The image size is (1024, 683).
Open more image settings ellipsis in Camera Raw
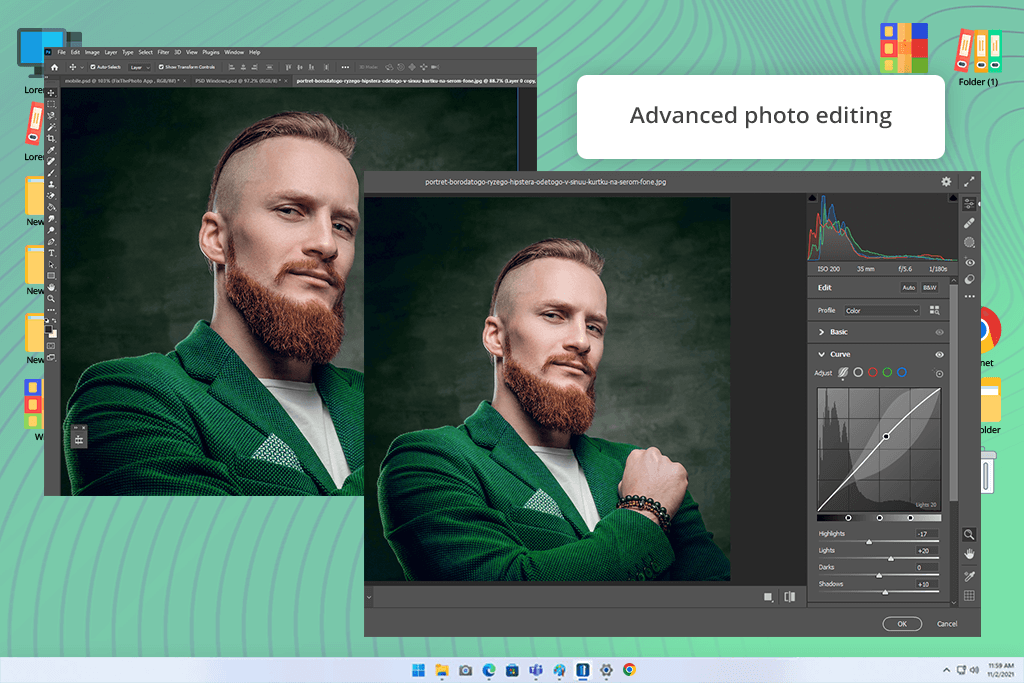click(x=970, y=296)
